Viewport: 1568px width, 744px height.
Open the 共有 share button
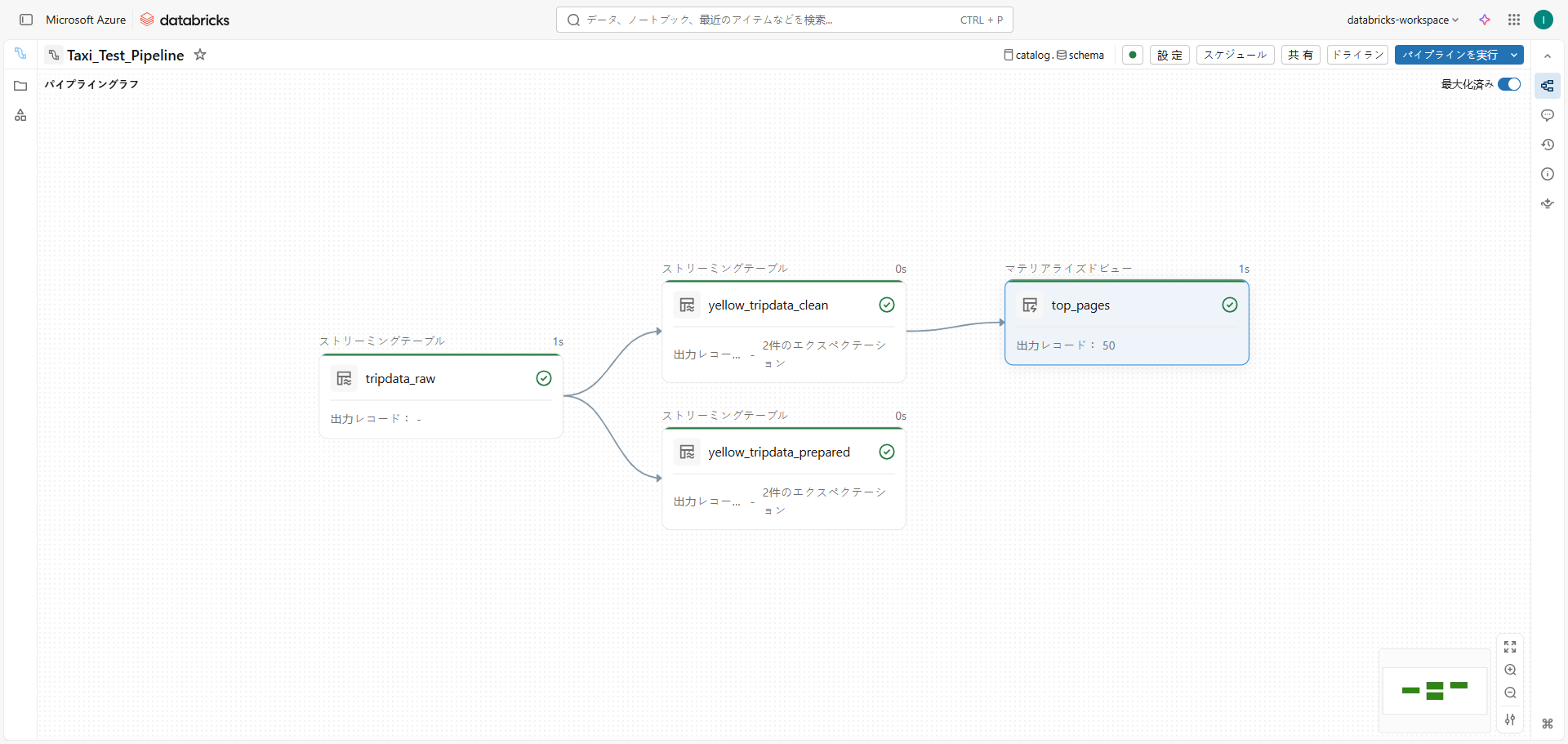pos(1300,55)
